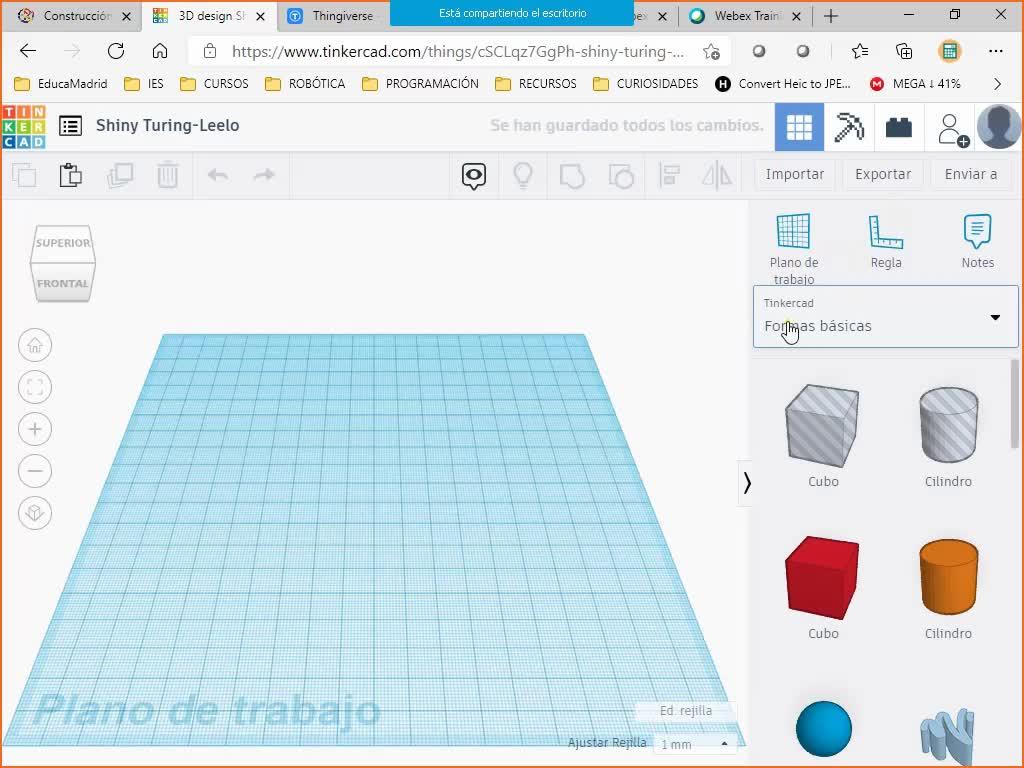Click the Shiny Turing-Leelo design name
Viewport: 1024px width, 768px height.
(167, 125)
